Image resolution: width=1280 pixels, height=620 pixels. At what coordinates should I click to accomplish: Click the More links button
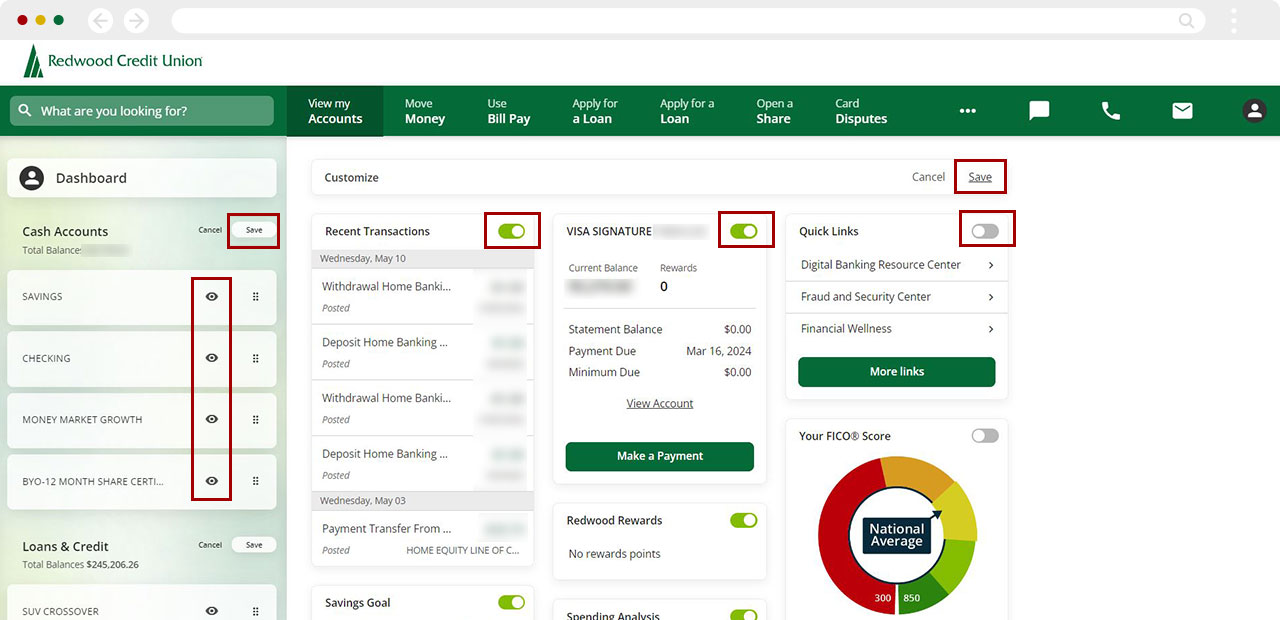point(897,372)
